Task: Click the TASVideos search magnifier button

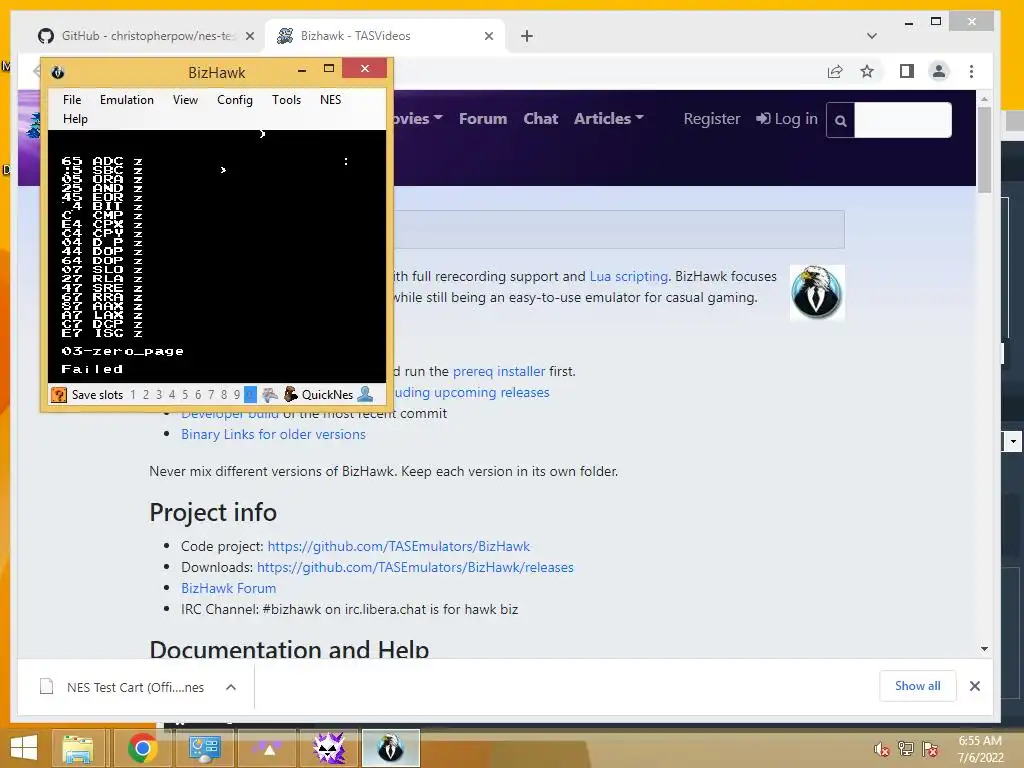Action: click(840, 120)
